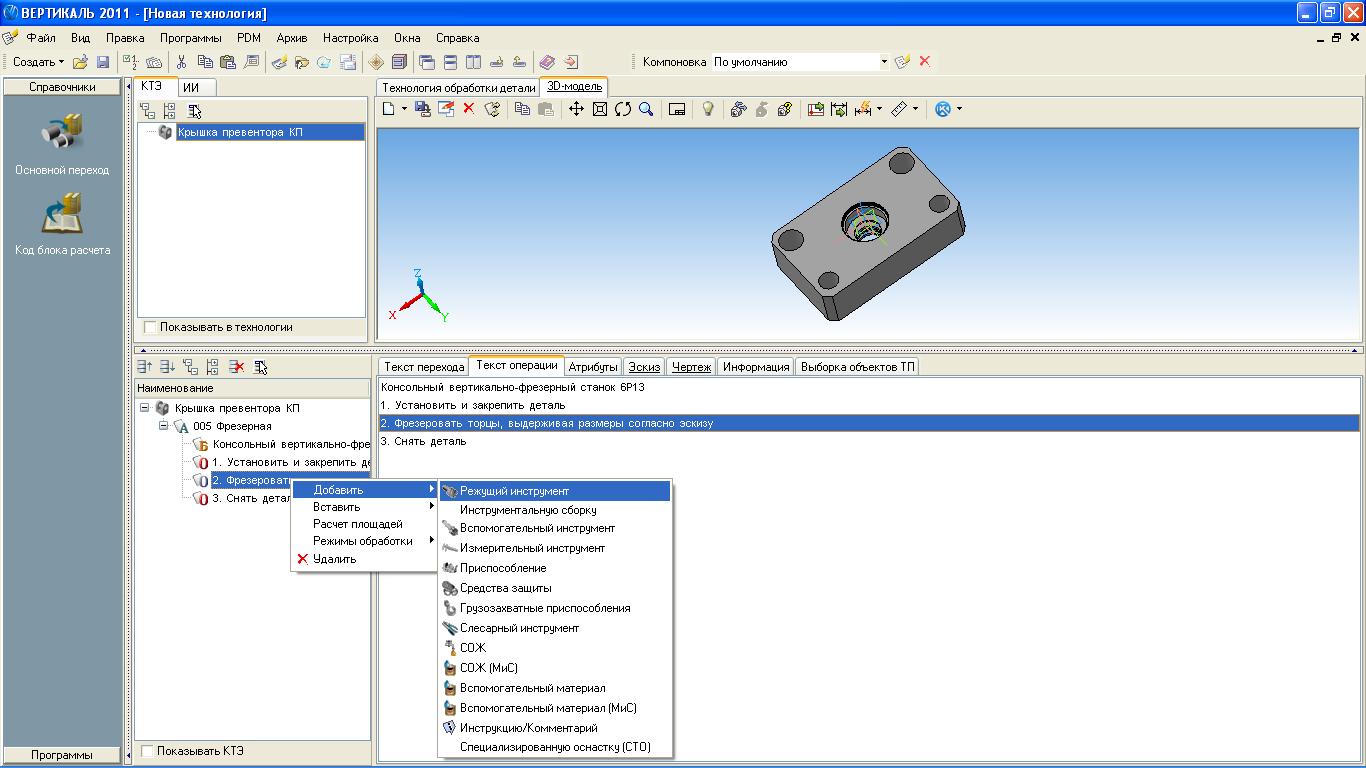Screen dimensions: 1366x768
Task: Click the scissors cut icon
Action: [x=182, y=62]
